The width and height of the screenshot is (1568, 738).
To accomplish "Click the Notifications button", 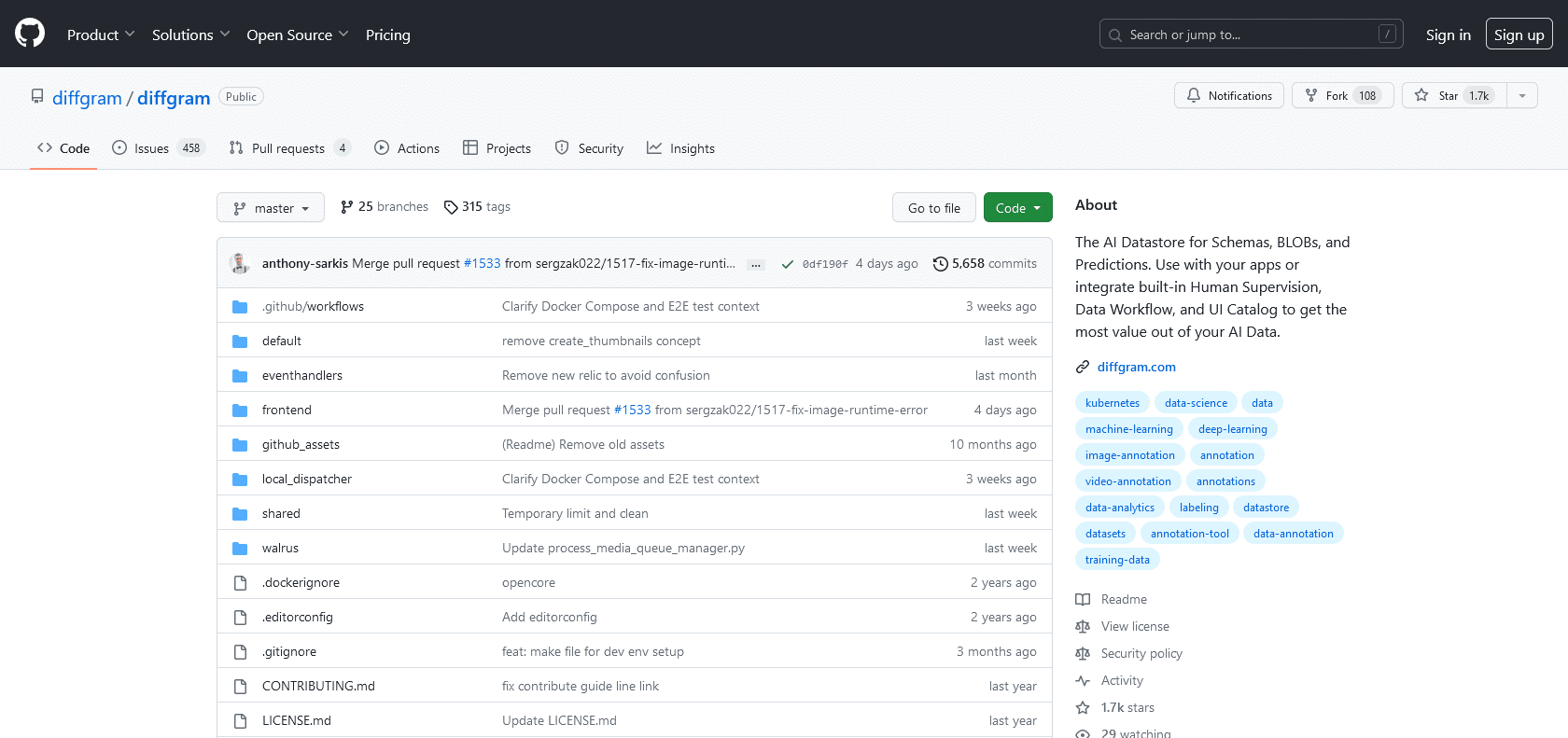I will 1229,95.
